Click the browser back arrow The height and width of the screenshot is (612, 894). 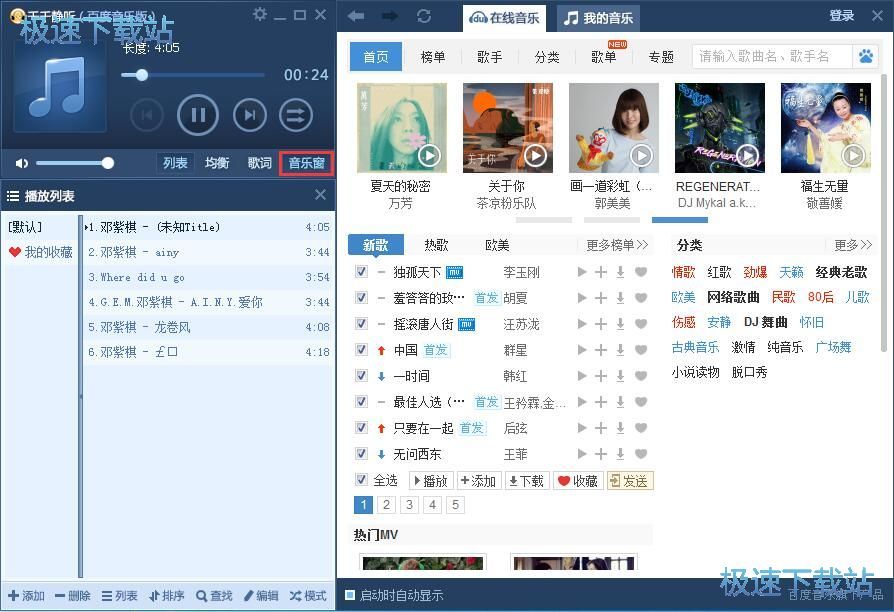coord(356,16)
